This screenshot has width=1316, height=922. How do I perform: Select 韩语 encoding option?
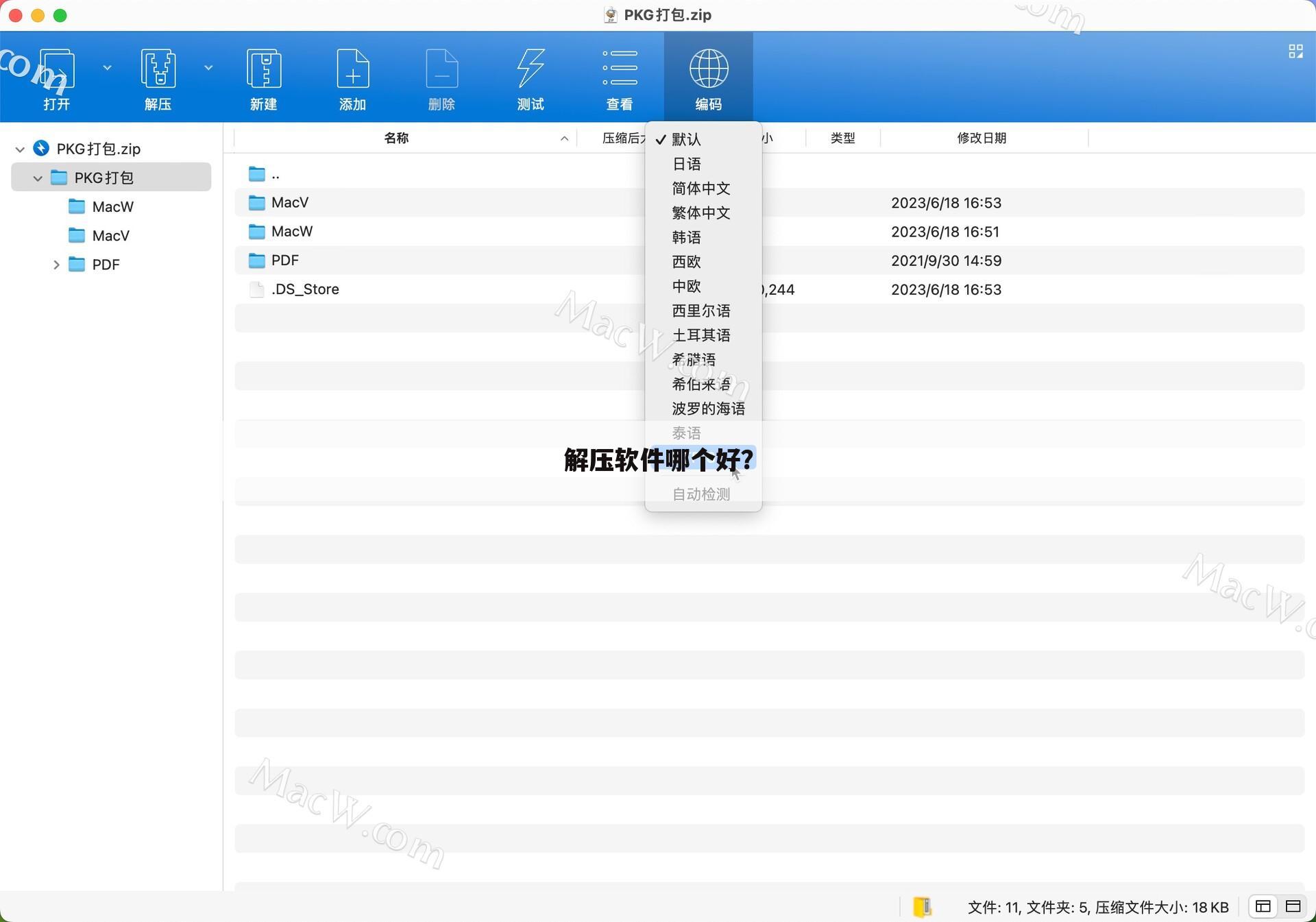tap(703, 237)
